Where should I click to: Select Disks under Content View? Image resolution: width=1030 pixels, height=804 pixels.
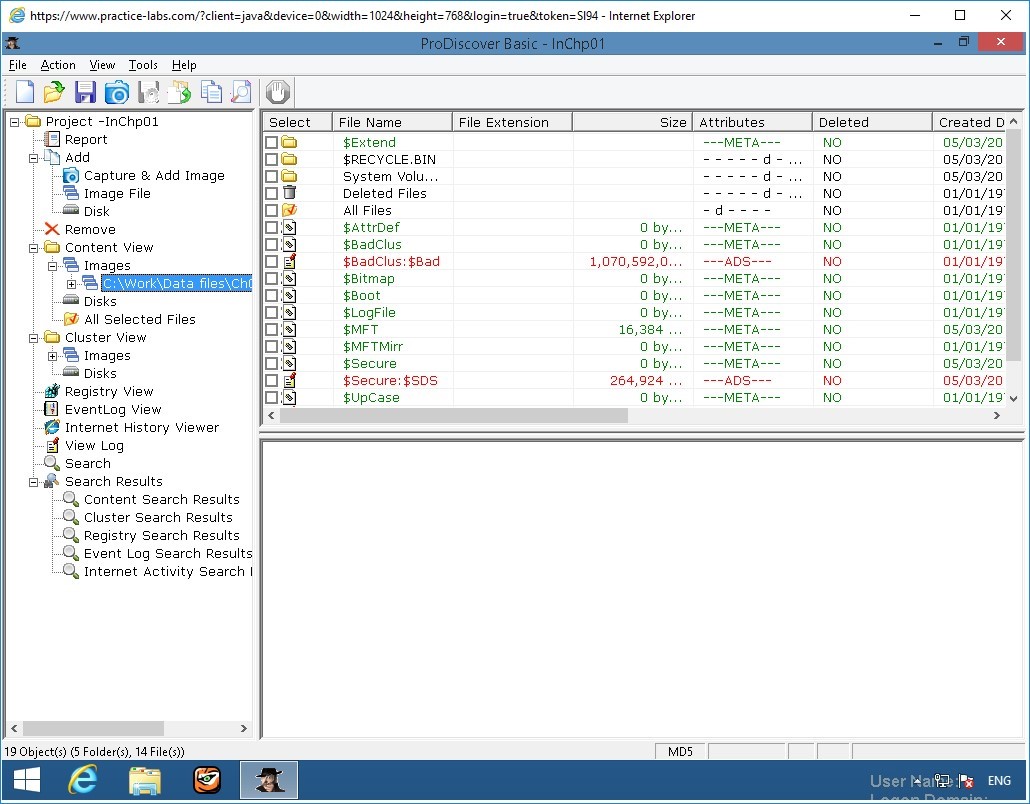coord(100,302)
